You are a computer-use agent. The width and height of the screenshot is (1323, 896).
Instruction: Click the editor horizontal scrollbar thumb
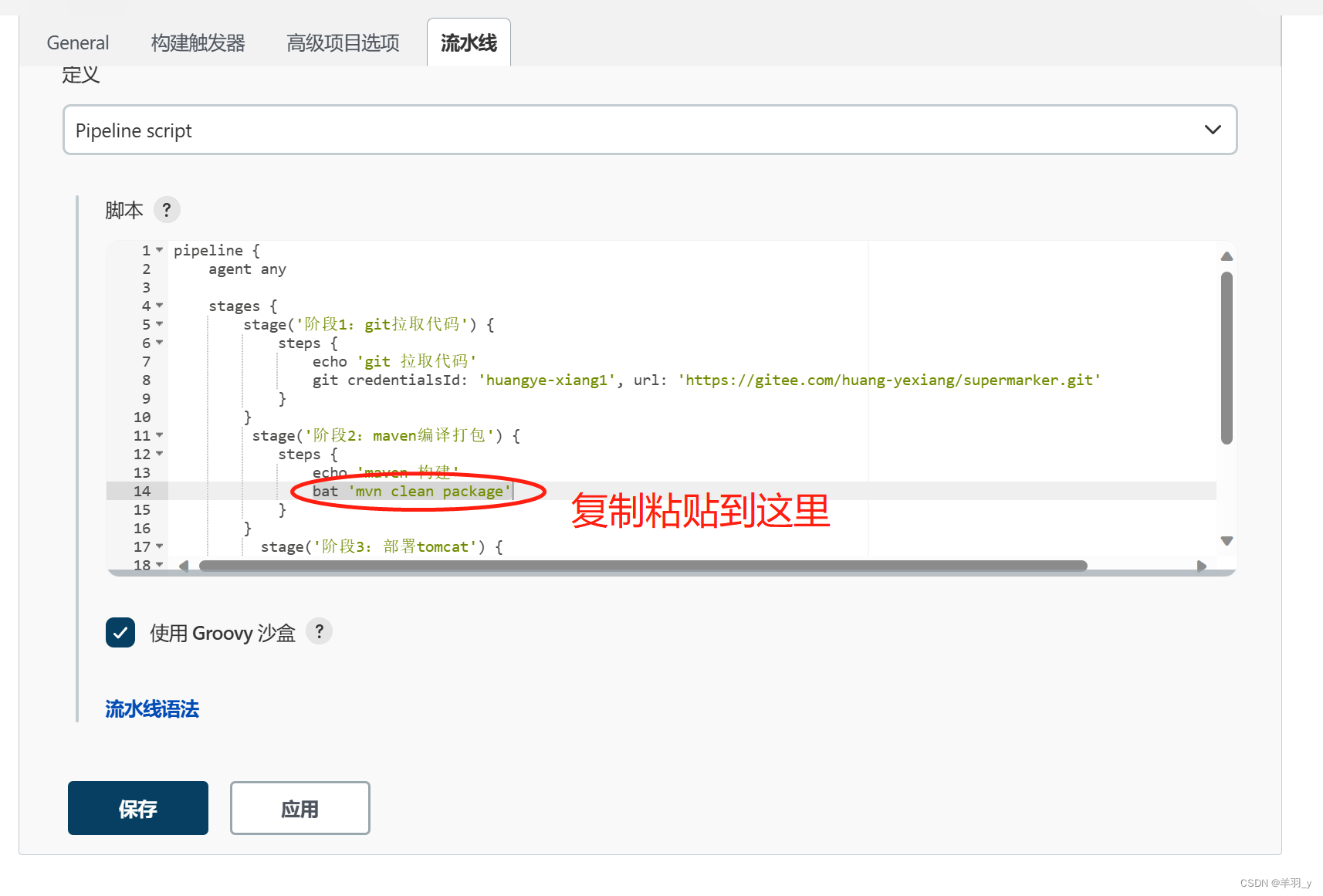[x=643, y=566]
